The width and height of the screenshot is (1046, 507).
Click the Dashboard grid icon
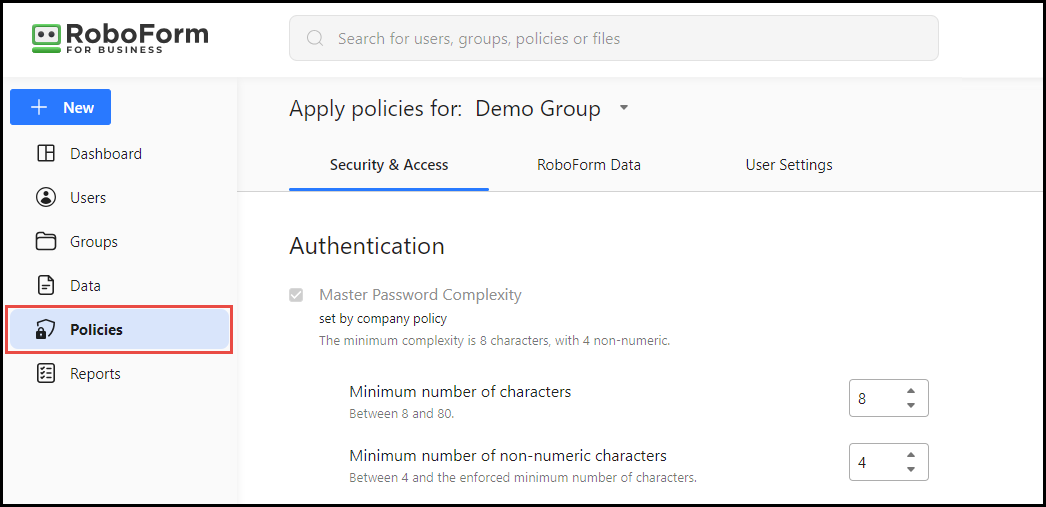[x=45, y=153]
